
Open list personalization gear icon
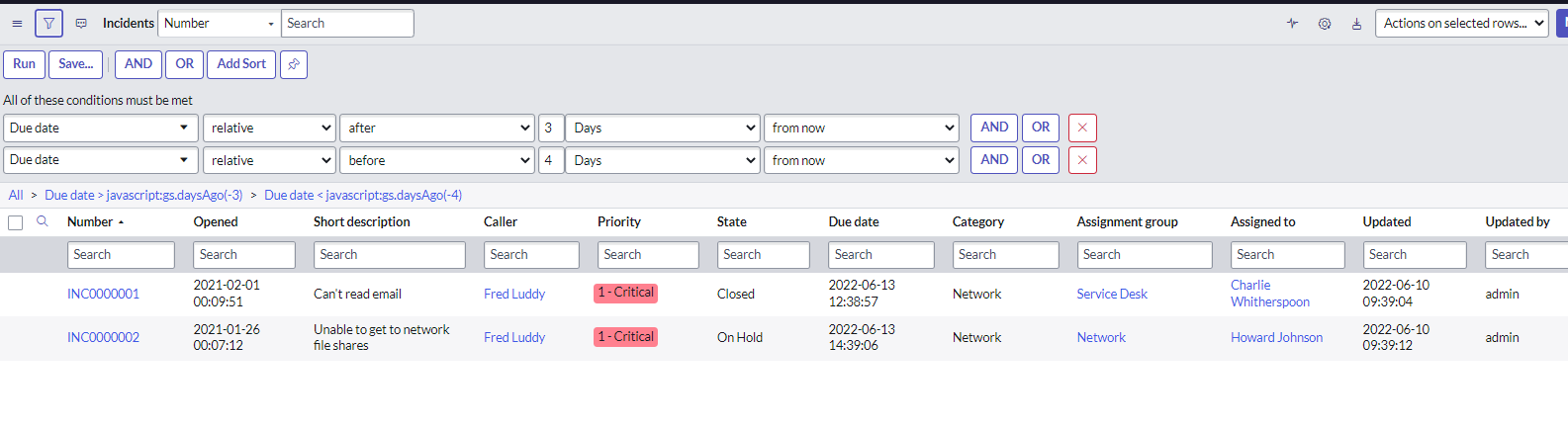[x=1325, y=24]
